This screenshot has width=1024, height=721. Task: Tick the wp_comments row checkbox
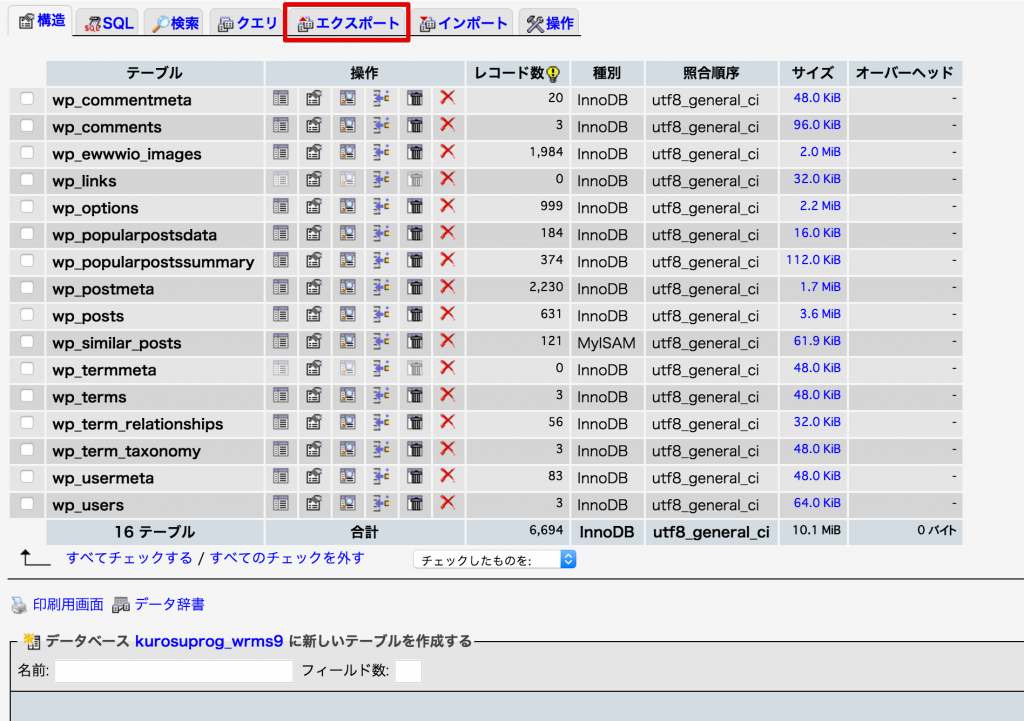click(27, 125)
